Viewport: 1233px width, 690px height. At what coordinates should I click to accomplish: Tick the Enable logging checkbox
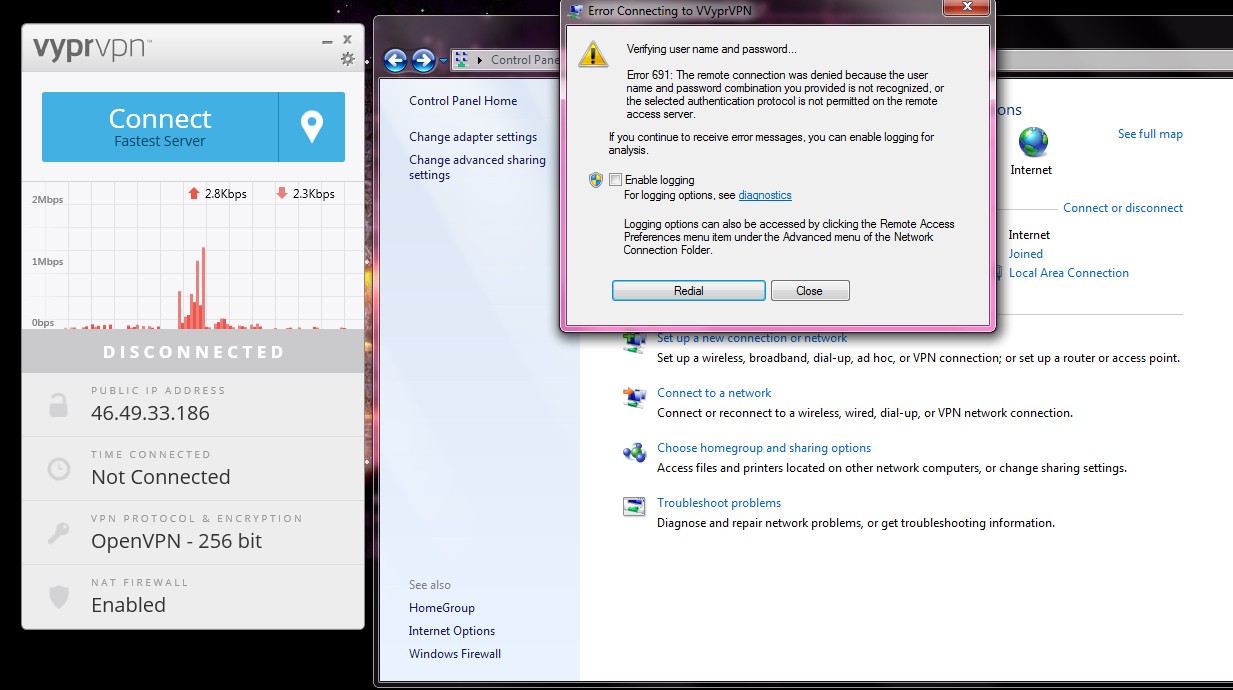(615, 180)
